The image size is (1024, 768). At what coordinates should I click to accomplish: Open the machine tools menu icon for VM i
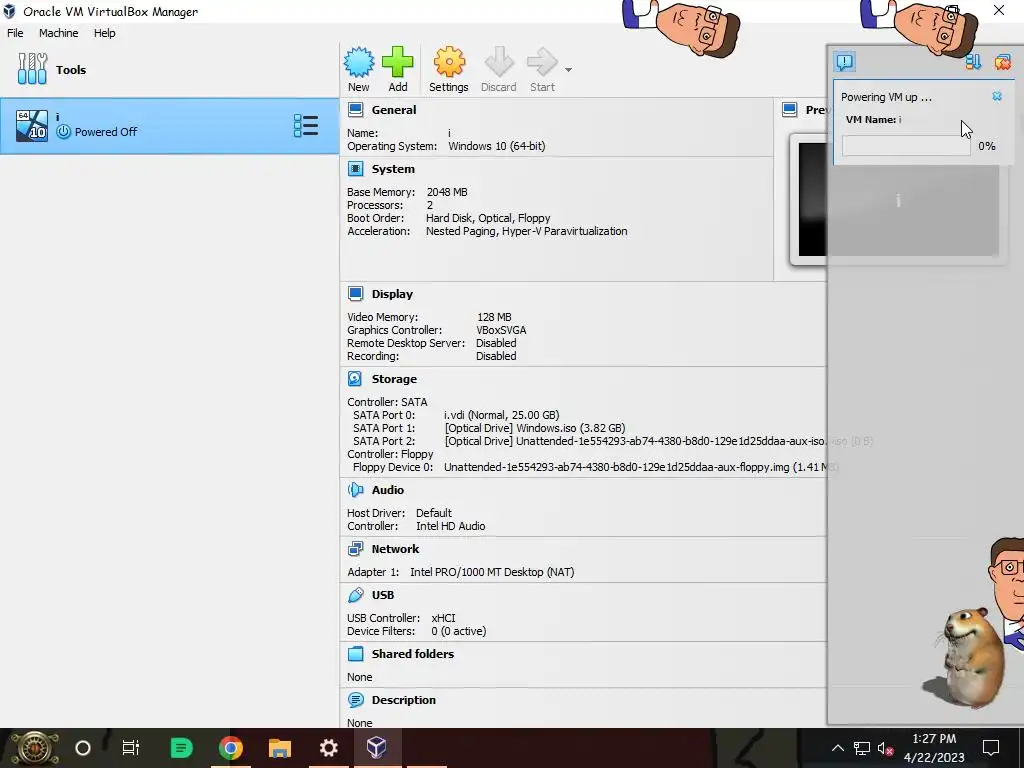pyautogui.click(x=306, y=125)
